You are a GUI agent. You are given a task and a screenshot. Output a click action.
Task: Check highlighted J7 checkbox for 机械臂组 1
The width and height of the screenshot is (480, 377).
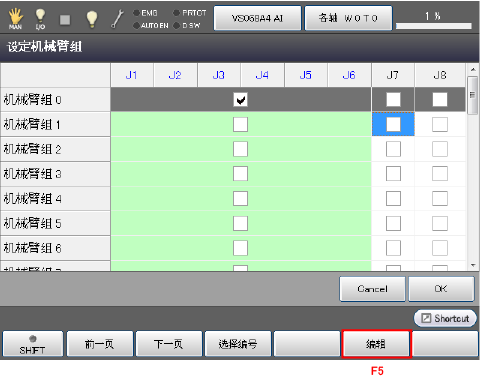pyautogui.click(x=393, y=124)
